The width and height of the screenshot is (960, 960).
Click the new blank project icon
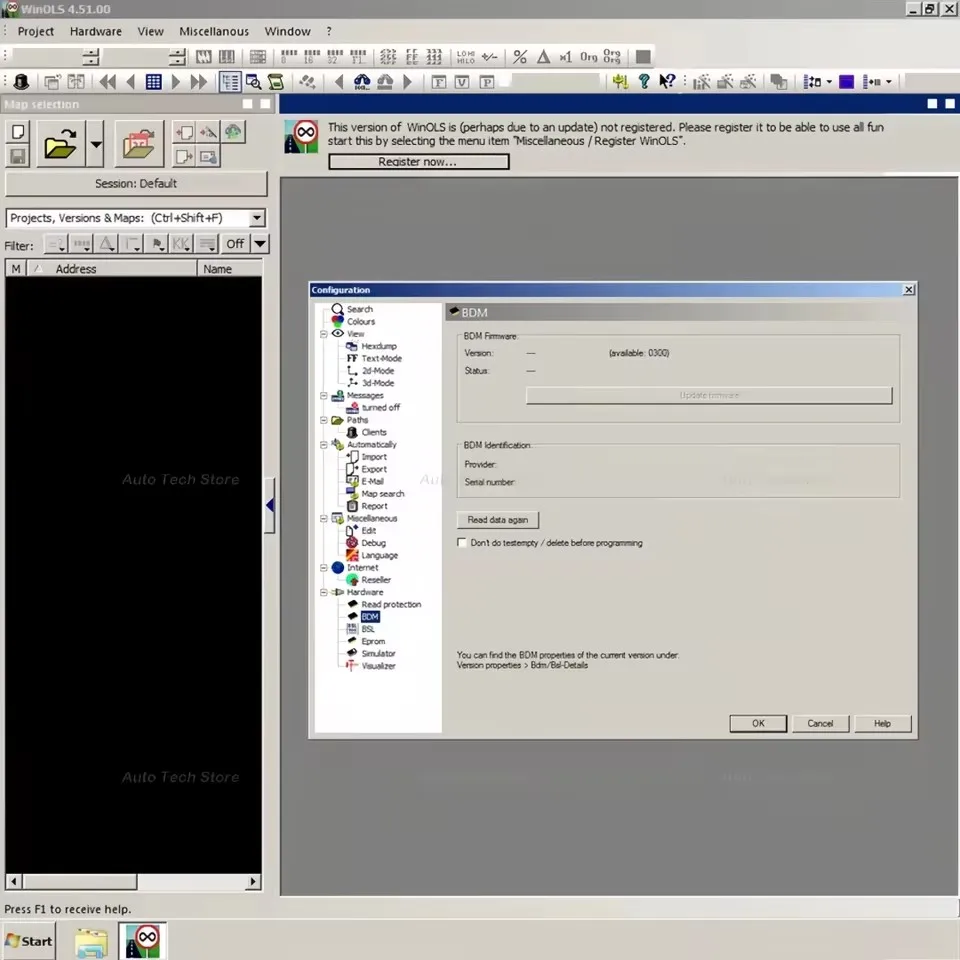[18, 132]
